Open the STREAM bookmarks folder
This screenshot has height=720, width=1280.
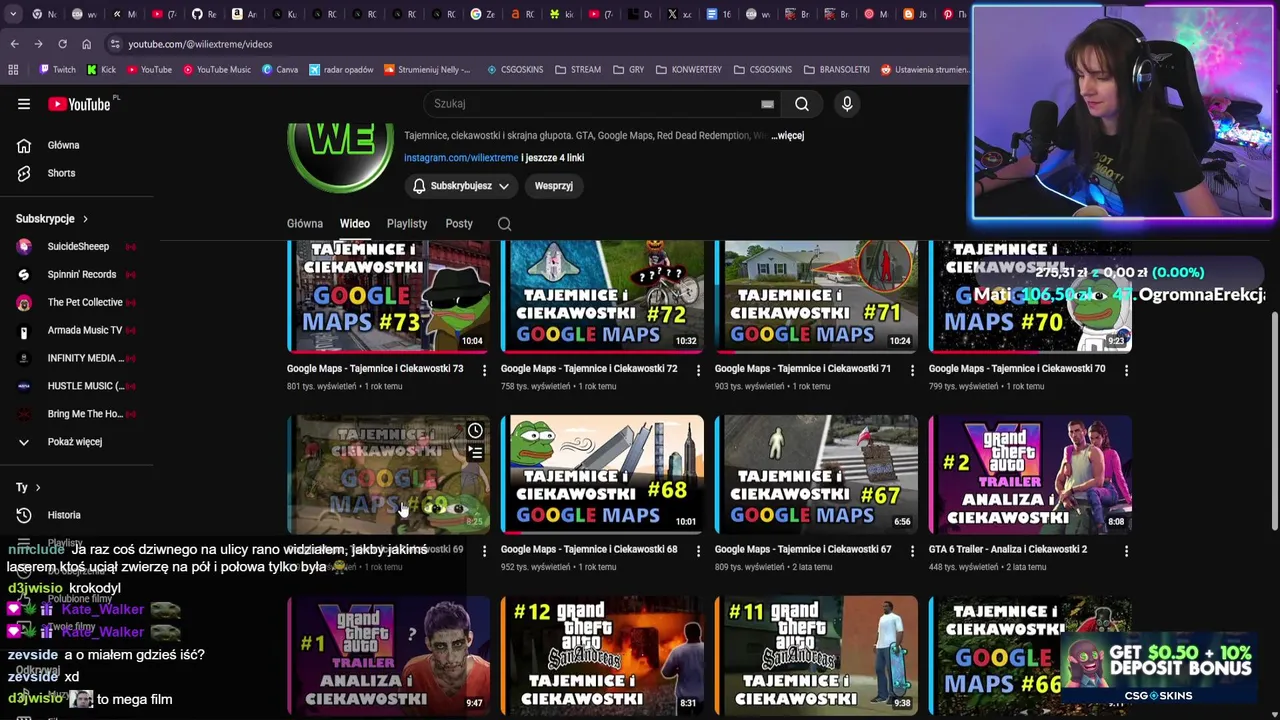(578, 70)
